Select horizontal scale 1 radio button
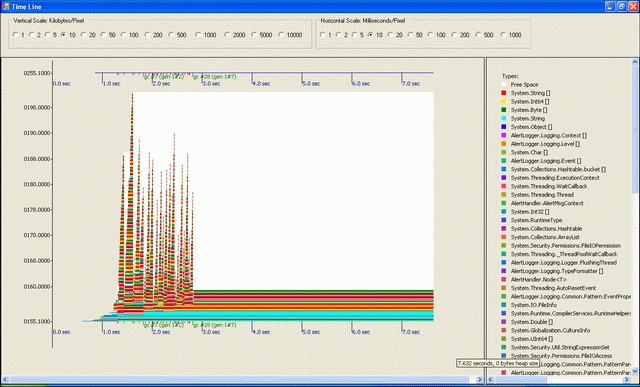 tap(326, 35)
